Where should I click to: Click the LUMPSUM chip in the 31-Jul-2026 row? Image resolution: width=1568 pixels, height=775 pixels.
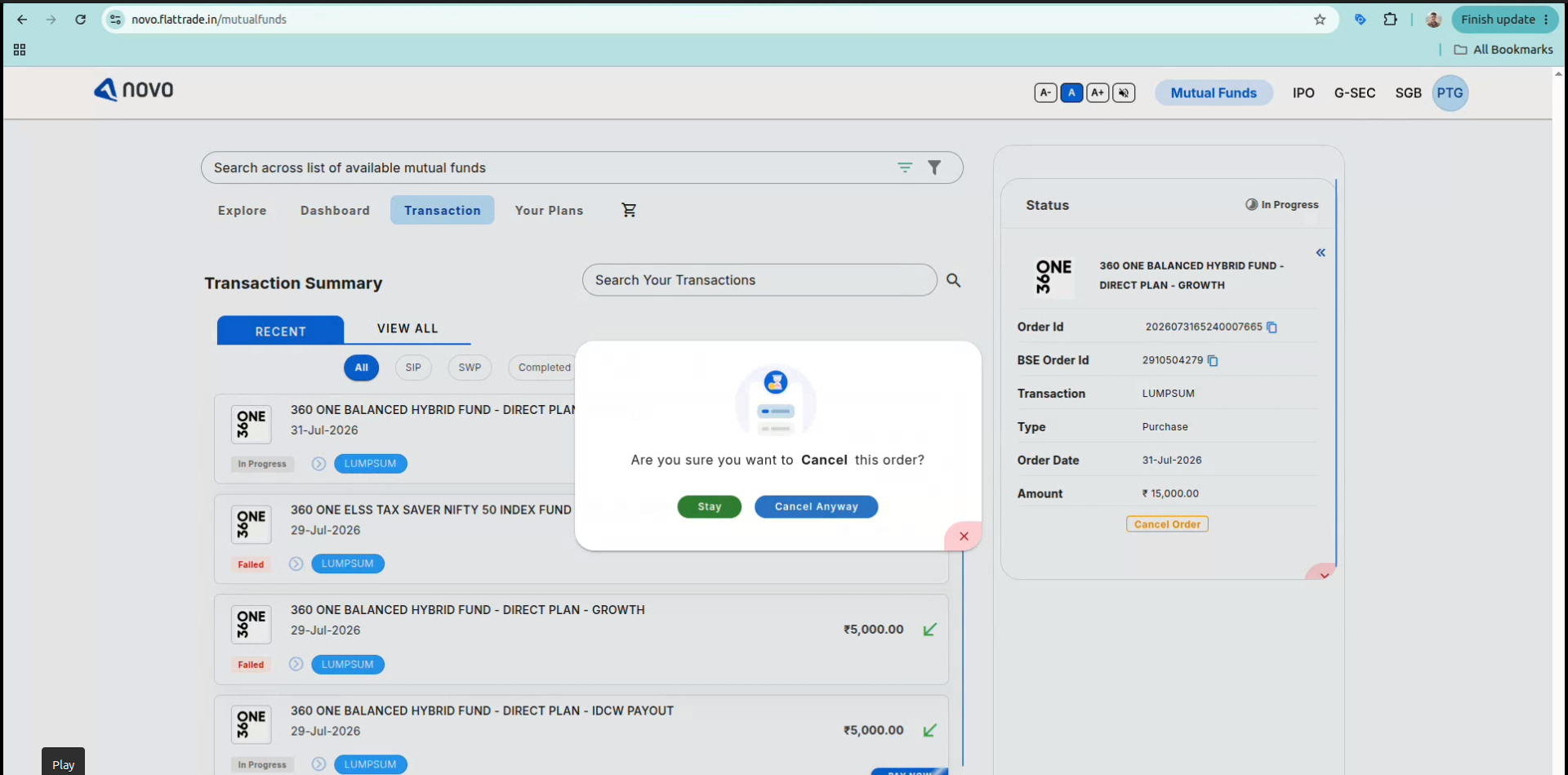371,464
